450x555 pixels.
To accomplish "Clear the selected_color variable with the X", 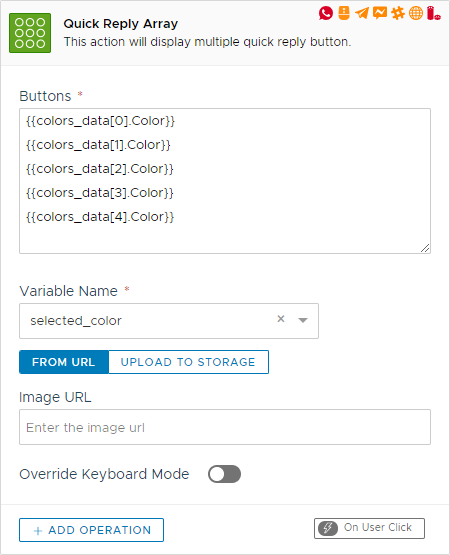I will [x=281, y=319].
